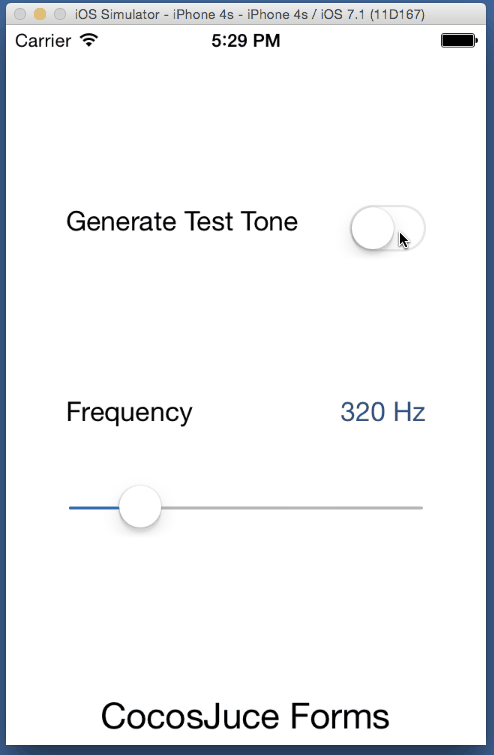This screenshot has height=755, width=494.
Task: Click the blue filled part of Frequency slider
Action: 94,508
